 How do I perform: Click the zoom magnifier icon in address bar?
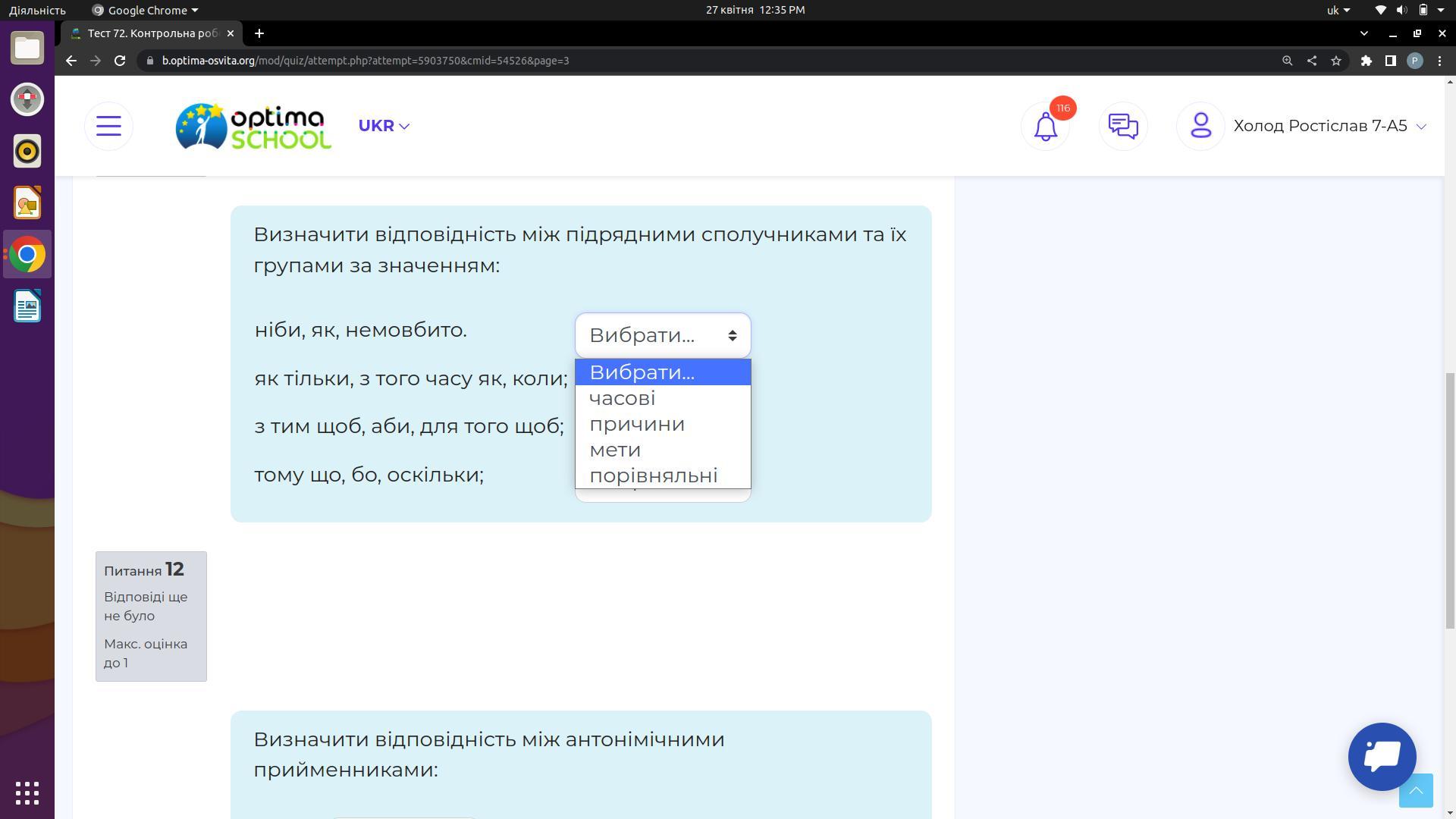1287,61
